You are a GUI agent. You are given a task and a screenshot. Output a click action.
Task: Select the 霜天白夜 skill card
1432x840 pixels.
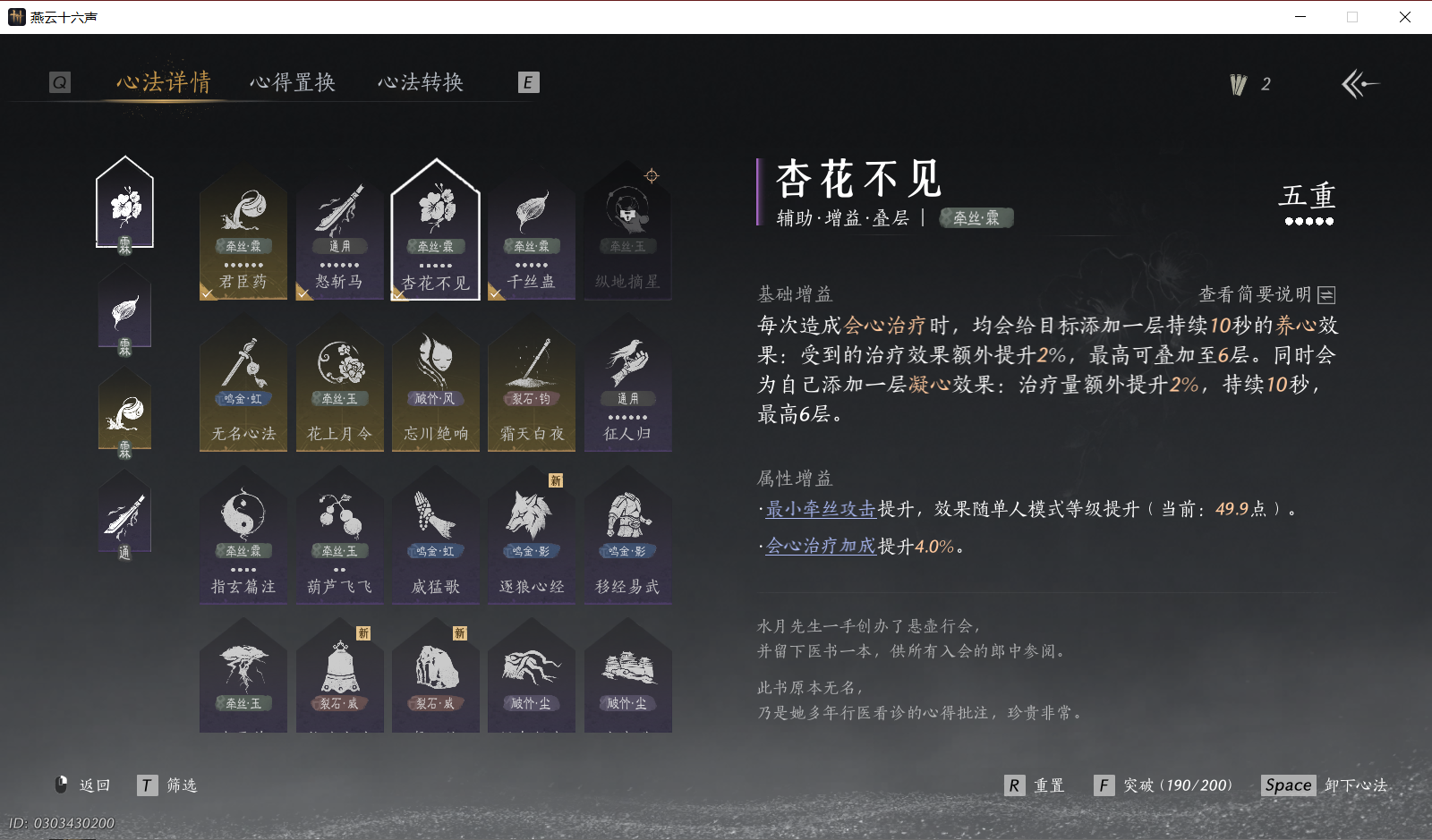[x=532, y=383]
